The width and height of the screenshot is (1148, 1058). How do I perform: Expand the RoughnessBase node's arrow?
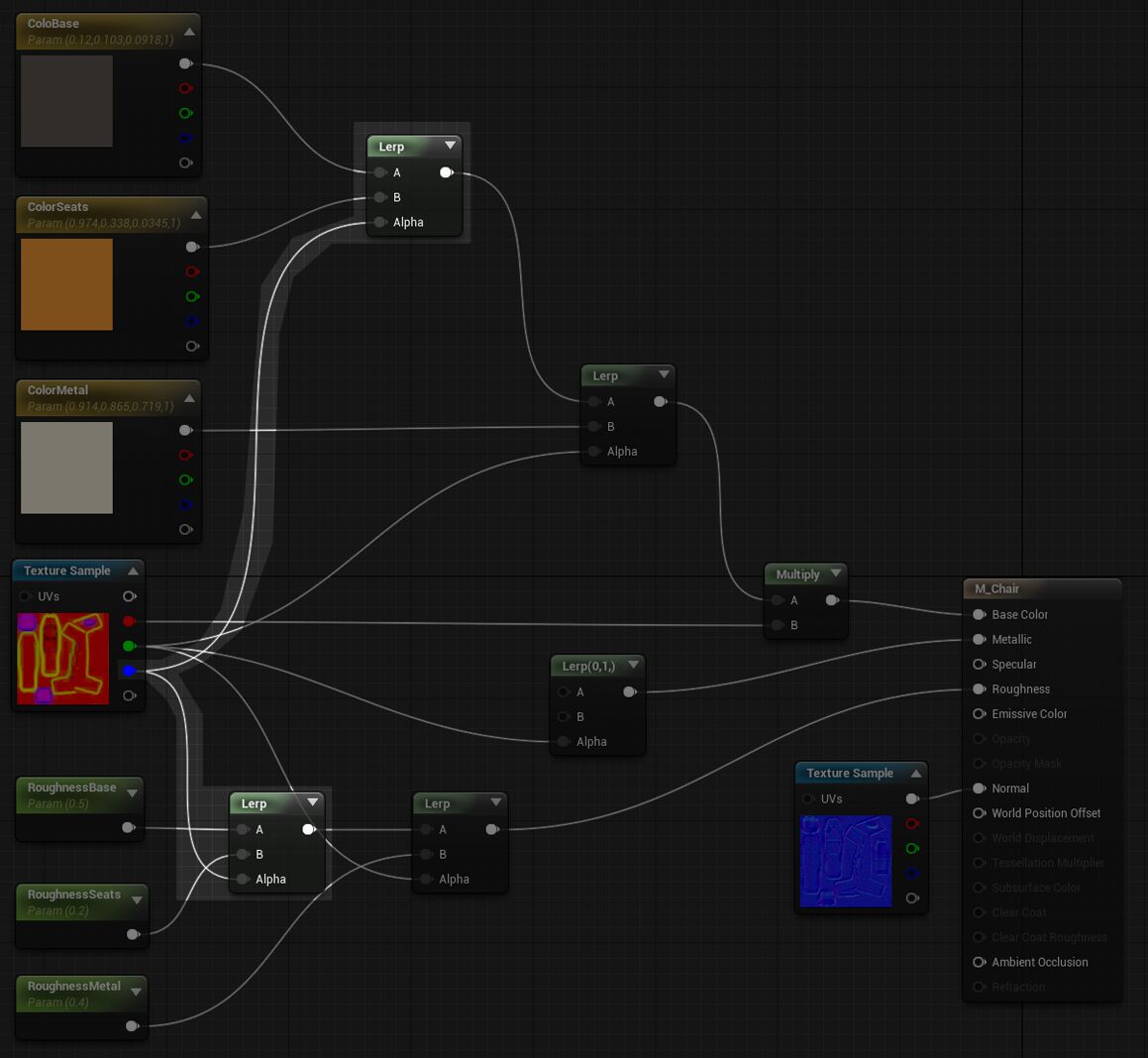132,793
